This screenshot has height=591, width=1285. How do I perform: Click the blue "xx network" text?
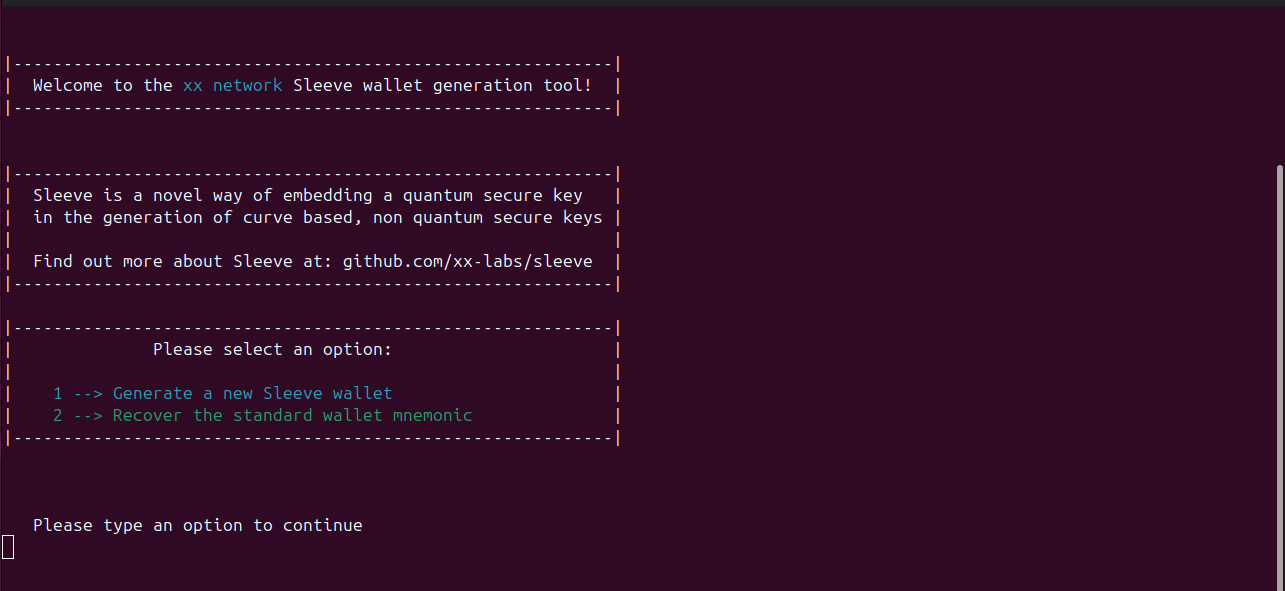tap(232, 86)
